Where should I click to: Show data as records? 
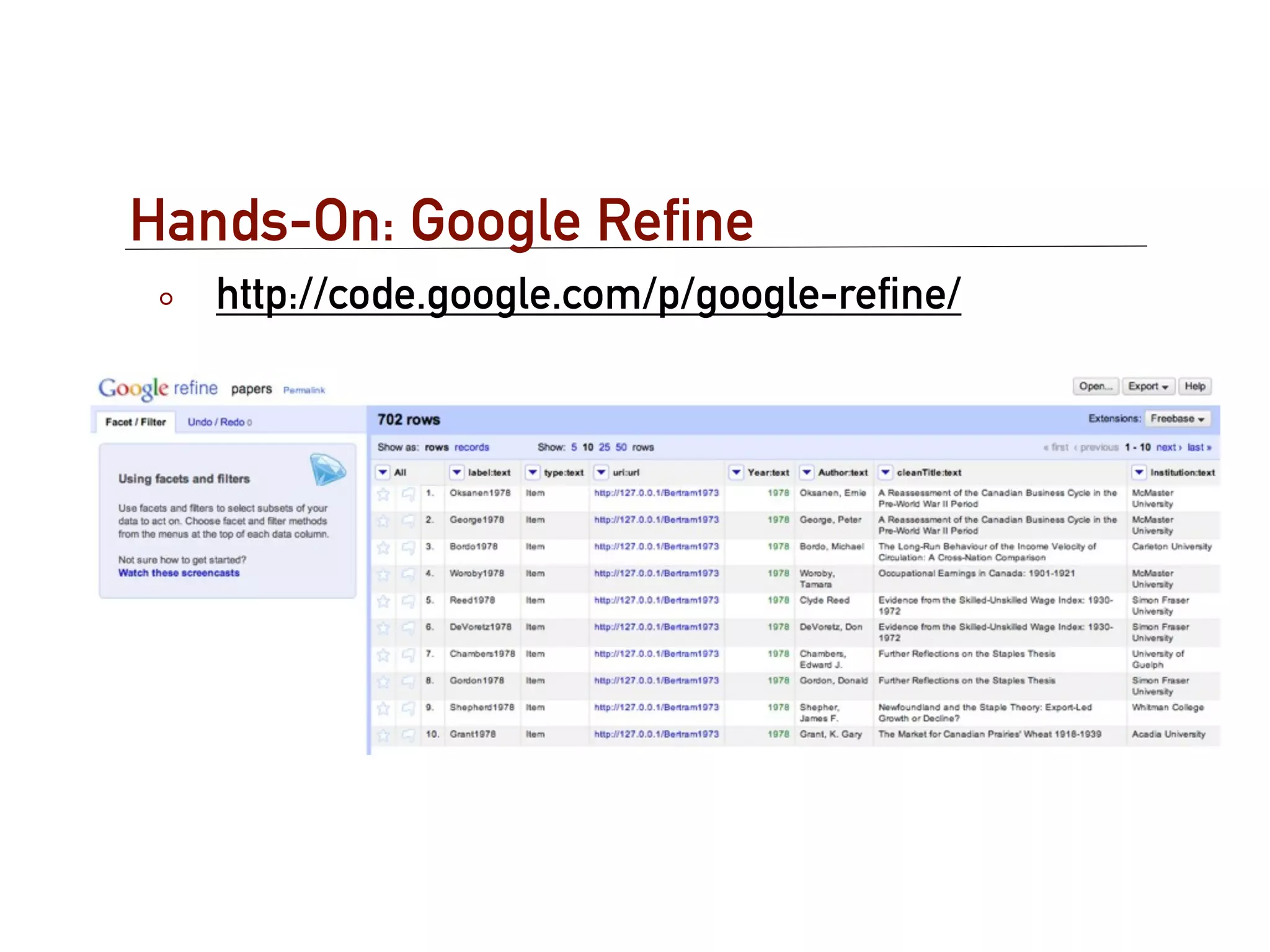point(472,447)
